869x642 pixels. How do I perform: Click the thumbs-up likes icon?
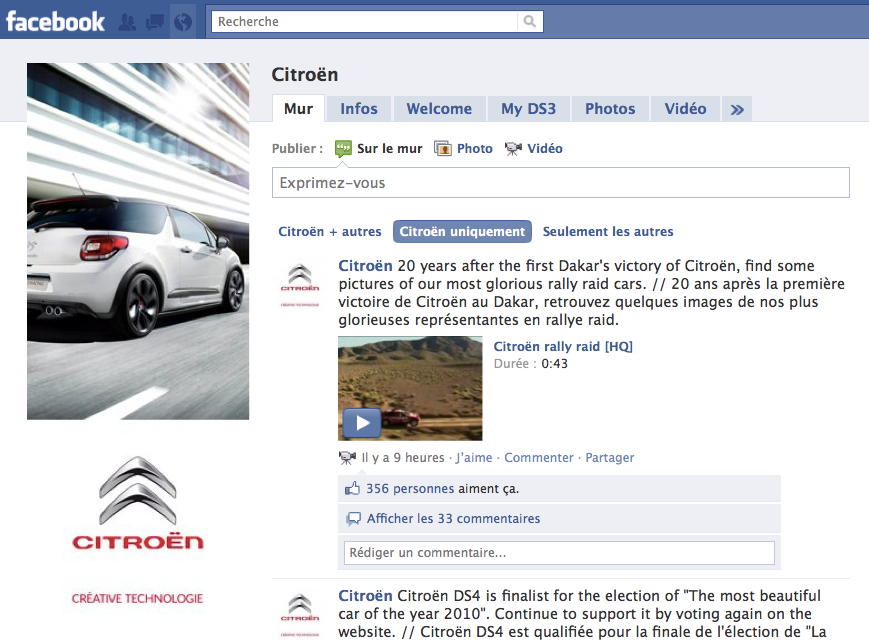(352, 488)
